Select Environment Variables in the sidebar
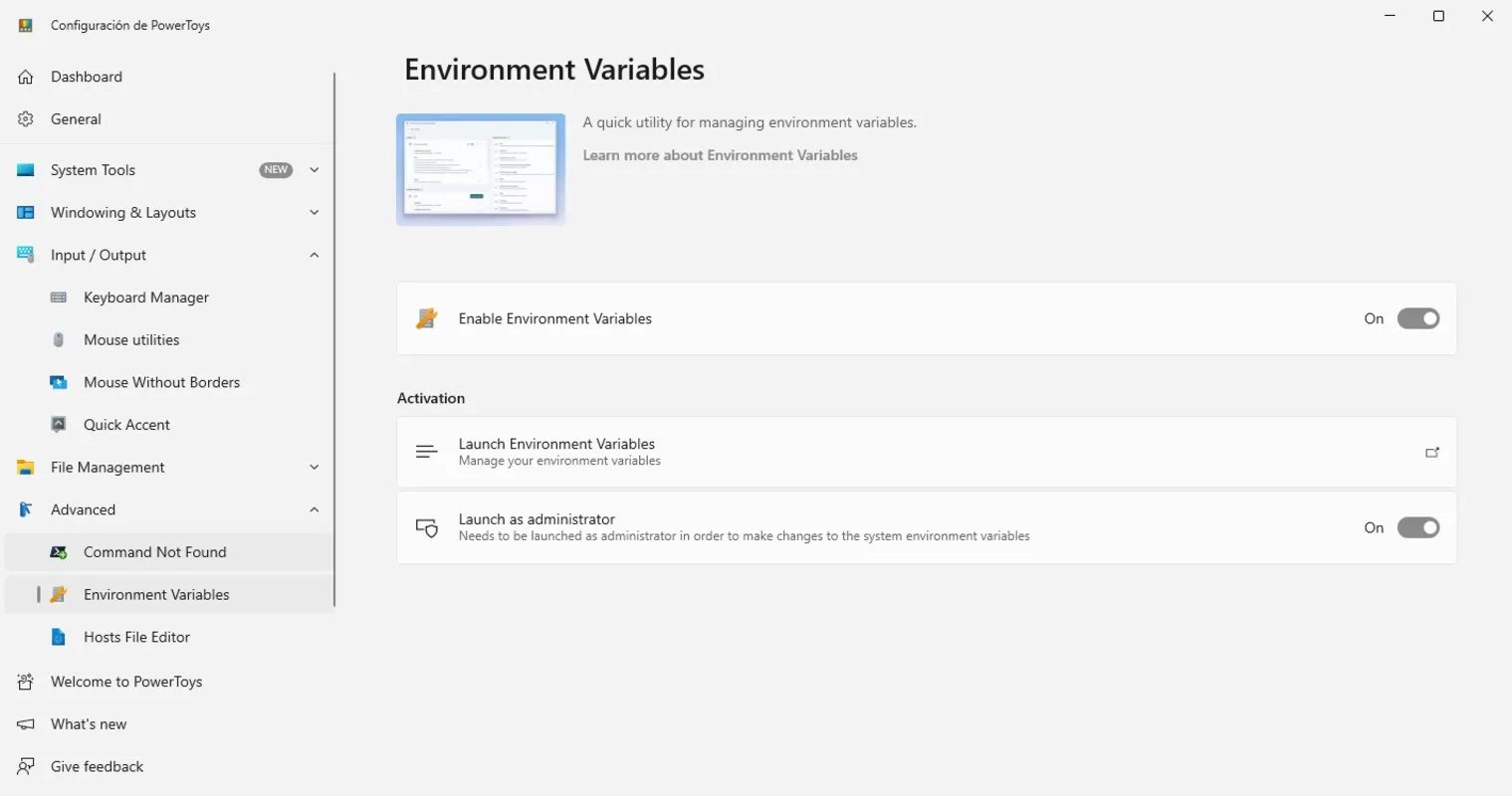The image size is (1512, 796). [x=167, y=595]
